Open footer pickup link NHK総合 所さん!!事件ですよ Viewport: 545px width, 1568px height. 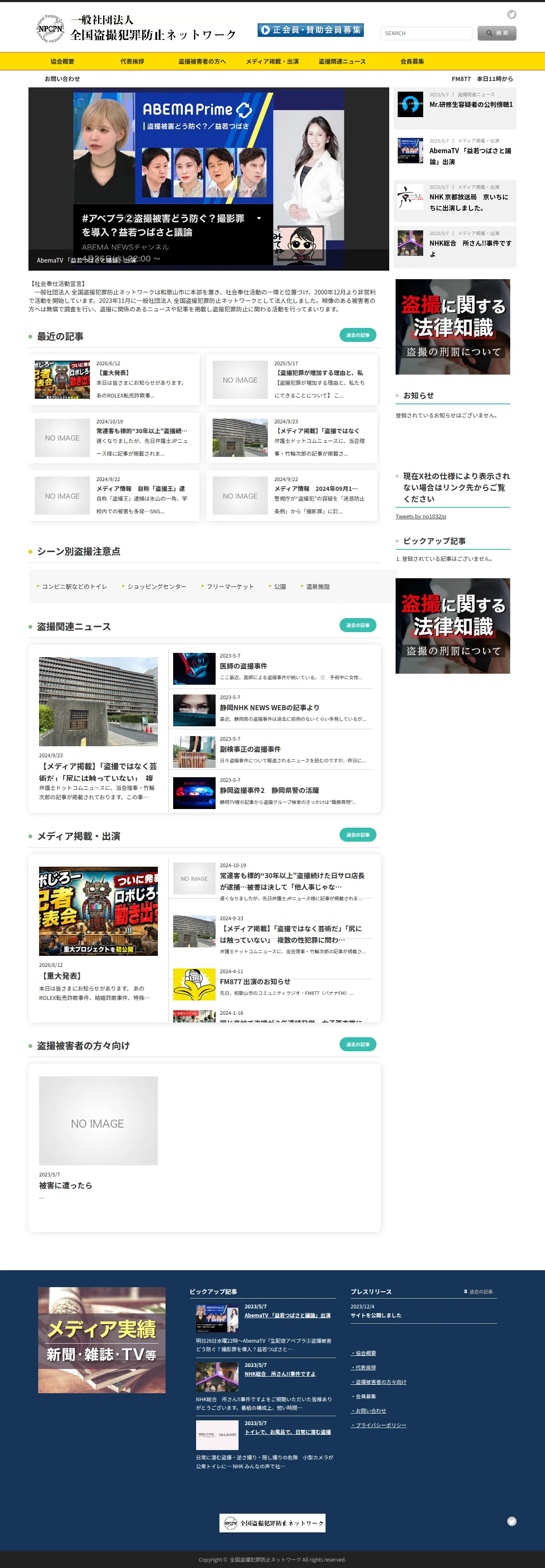(280, 1374)
